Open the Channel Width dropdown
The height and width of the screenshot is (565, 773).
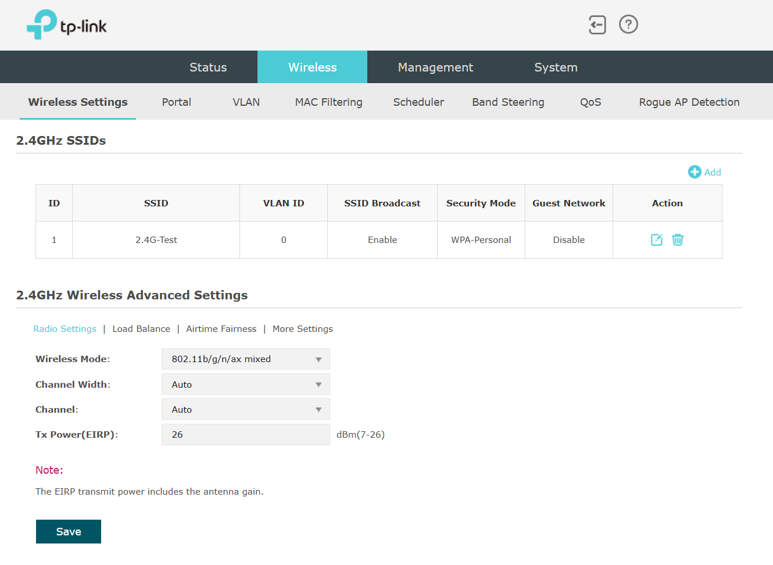(245, 384)
